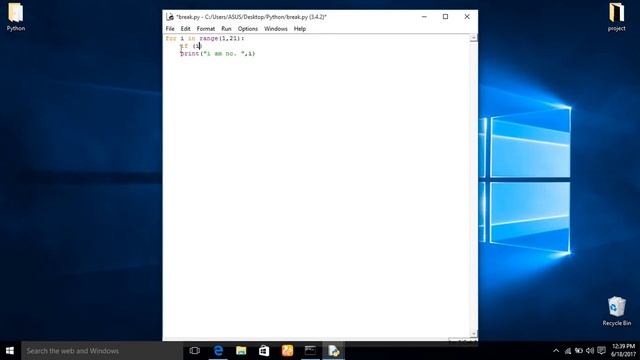
Task: Open Task View from the taskbar
Action: coord(195,351)
